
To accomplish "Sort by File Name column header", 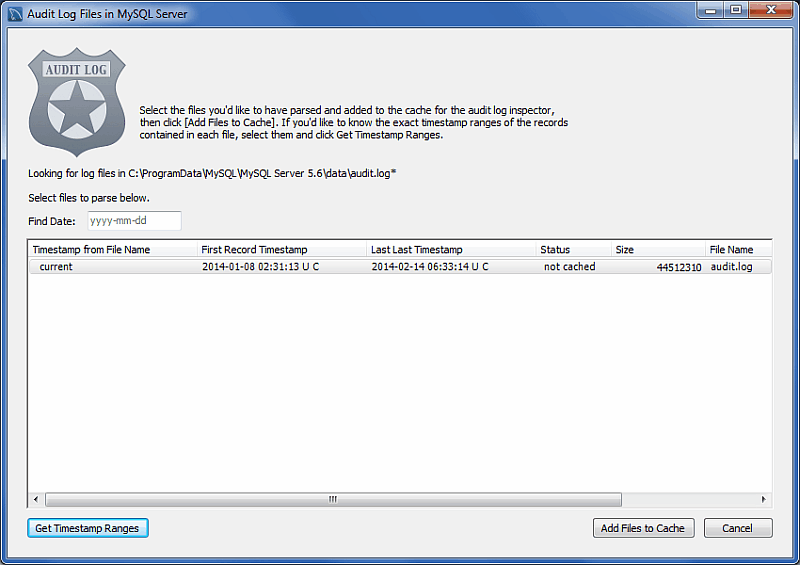I will click(x=738, y=250).
